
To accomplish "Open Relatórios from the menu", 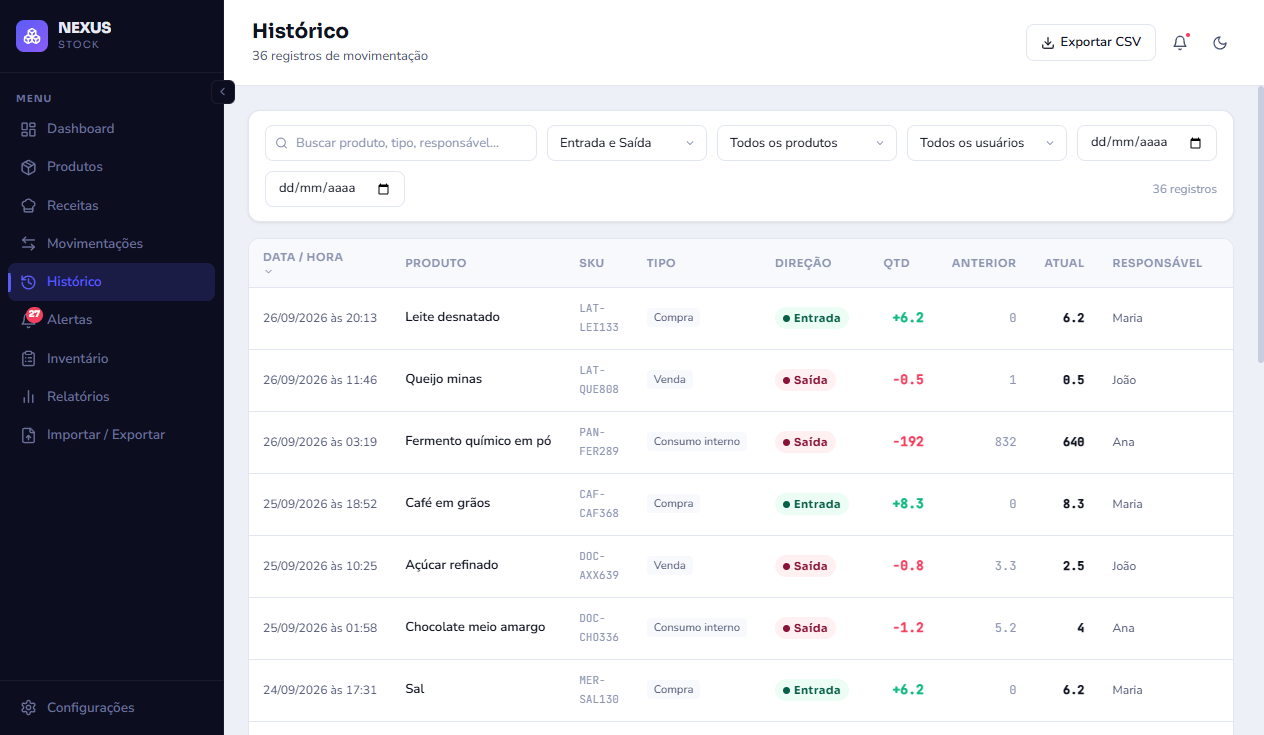I will 111,397.
